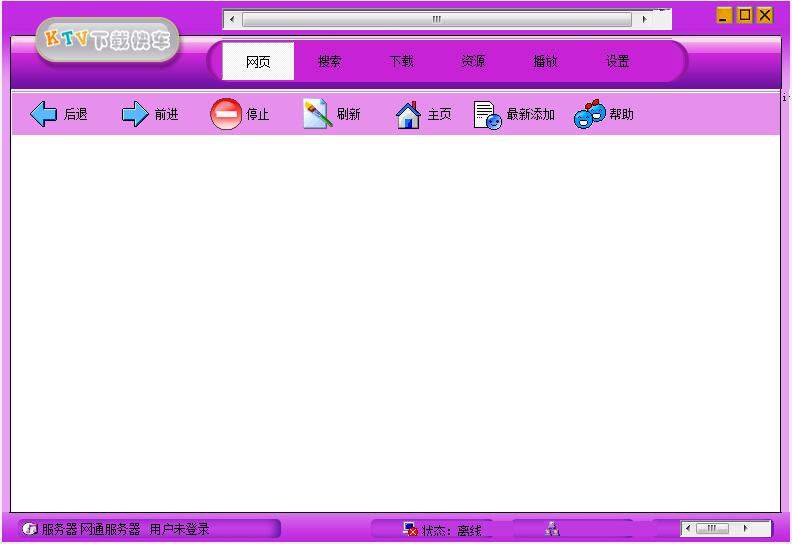
Task: Open the 播放 tab
Action: (x=545, y=61)
